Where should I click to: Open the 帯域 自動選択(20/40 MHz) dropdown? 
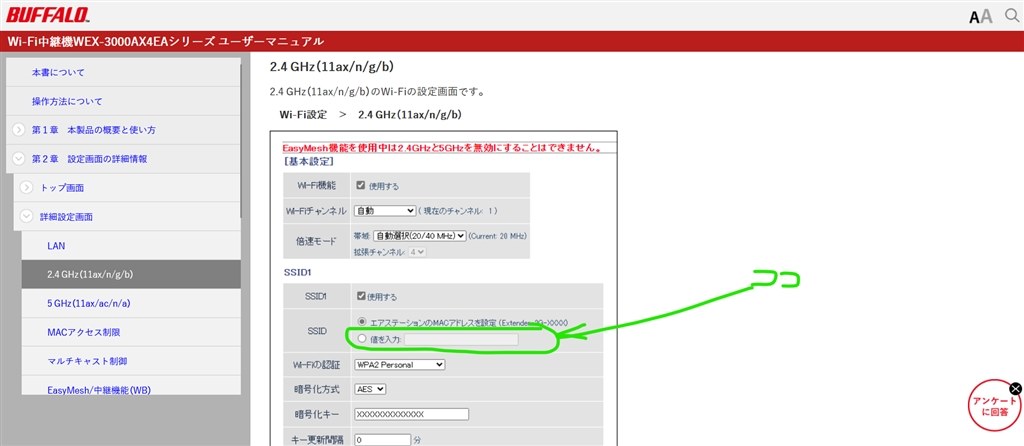(419, 236)
